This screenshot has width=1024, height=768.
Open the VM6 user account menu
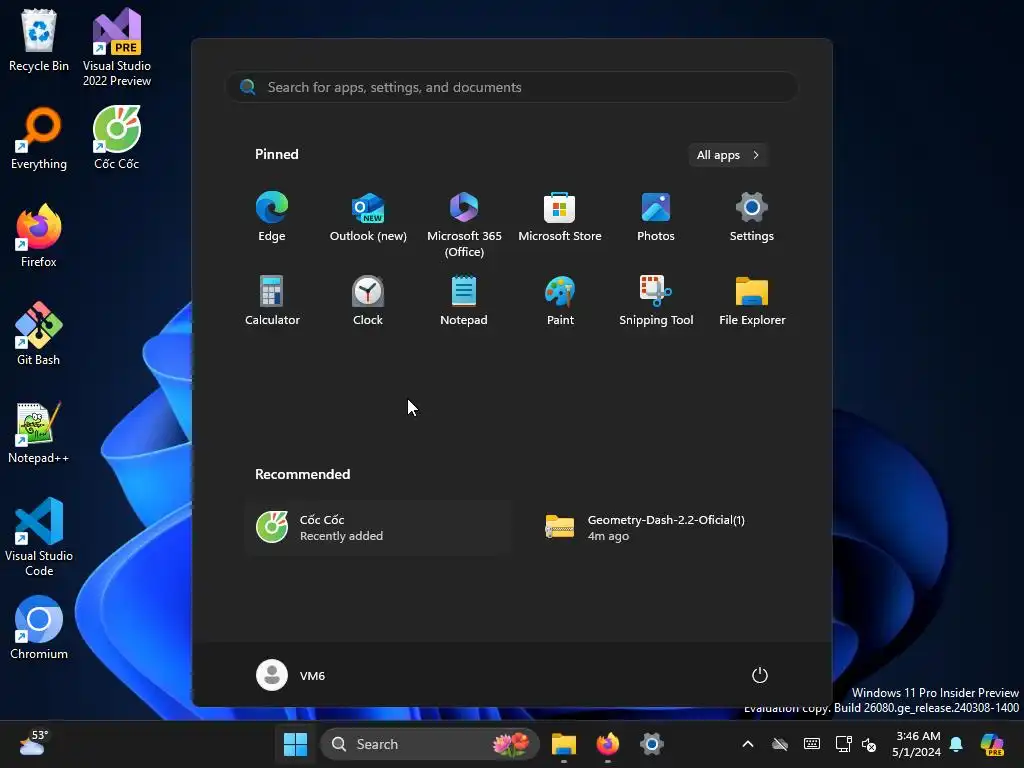pos(291,675)
